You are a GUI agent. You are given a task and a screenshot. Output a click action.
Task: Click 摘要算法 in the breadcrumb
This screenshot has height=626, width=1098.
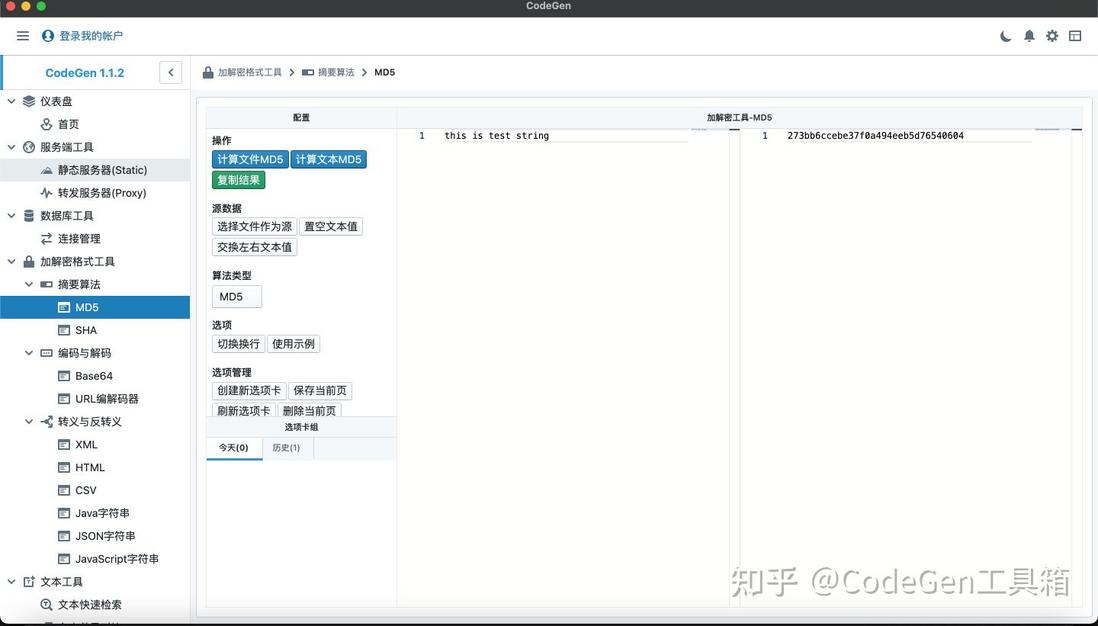[x=336, y=72]
